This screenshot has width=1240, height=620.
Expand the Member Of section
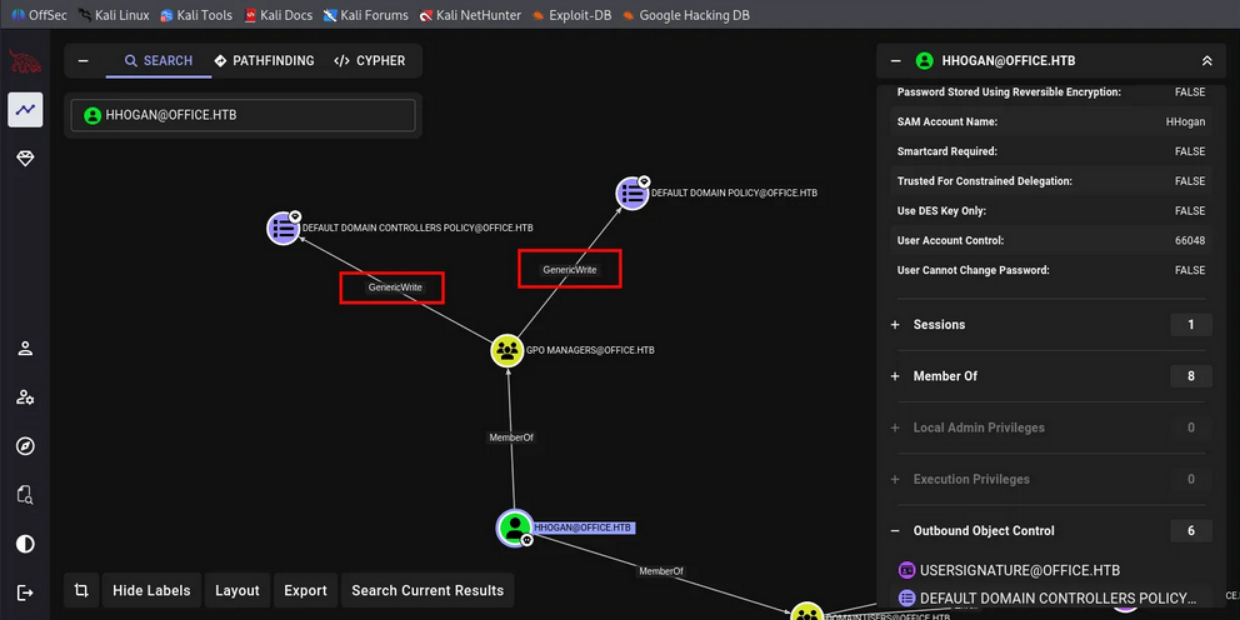pyautogui.click(x=895, y=377)
